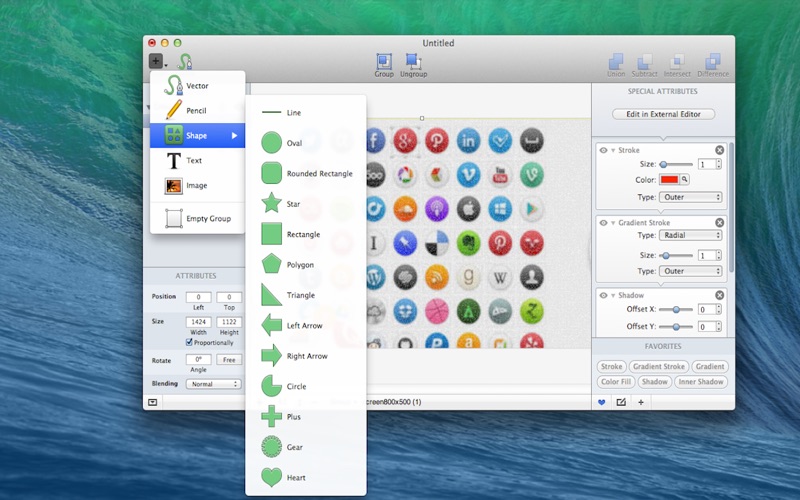Insert a Left Arrow shape
Image resolution: width=800 pixels, height=500 pixels.
point(306,326)
